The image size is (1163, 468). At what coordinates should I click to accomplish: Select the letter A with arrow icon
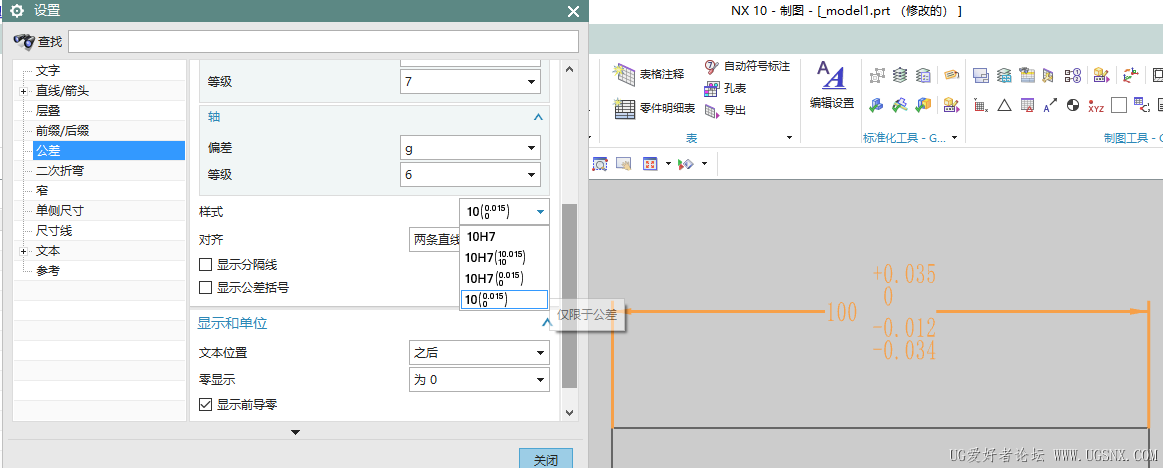(x=1050, y=105)
